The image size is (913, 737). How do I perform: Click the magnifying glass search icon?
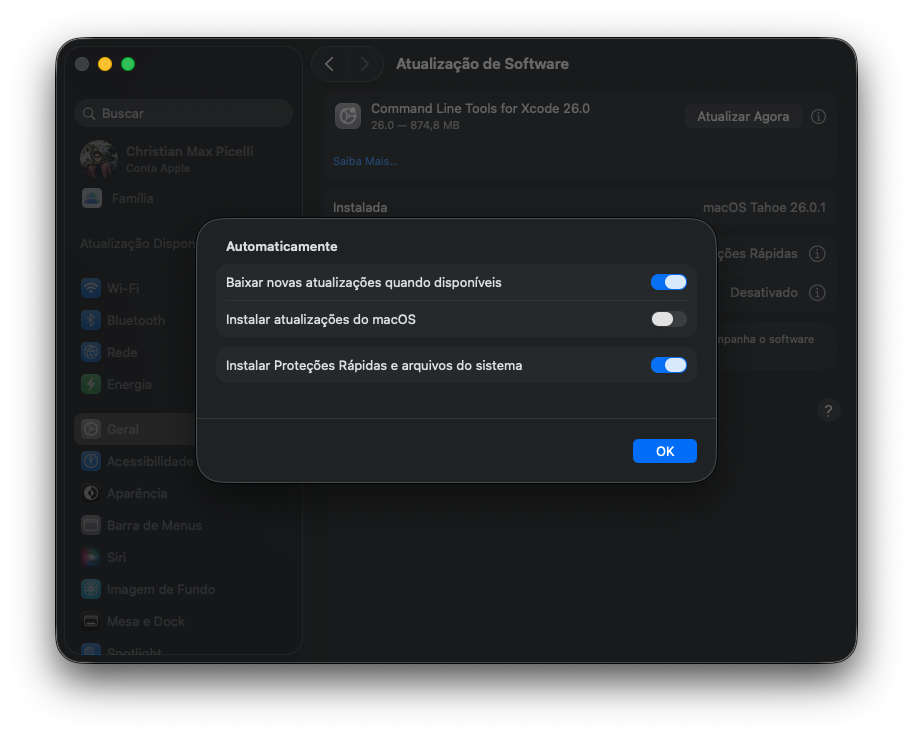click(x=89, y=114)
